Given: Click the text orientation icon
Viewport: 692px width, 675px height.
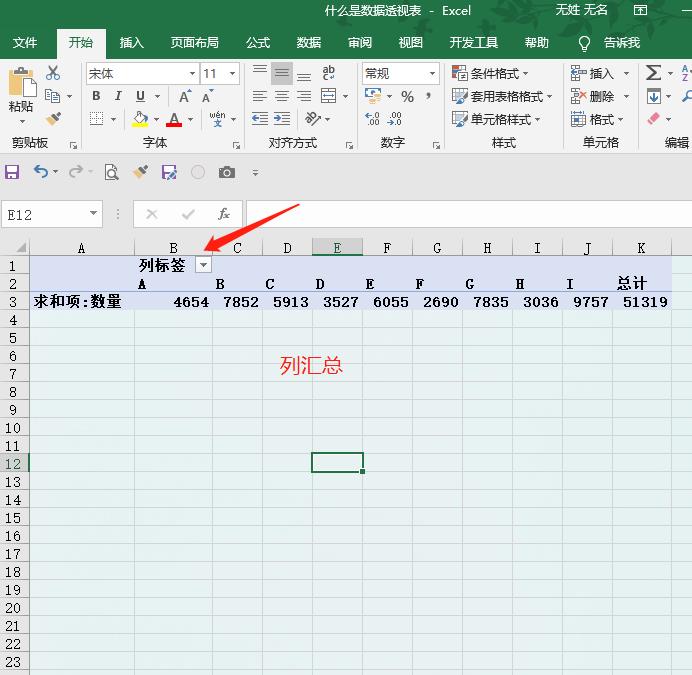Looking at the screenshot, I should pos(313,118).
